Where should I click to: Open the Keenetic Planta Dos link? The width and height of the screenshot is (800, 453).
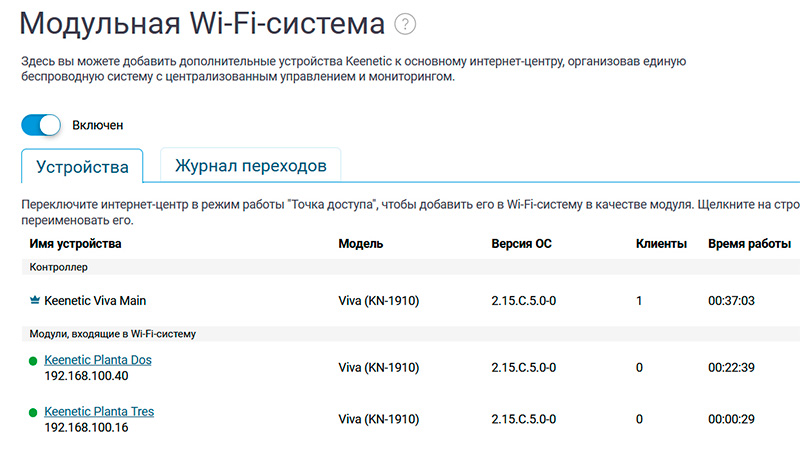coord(98,360)
